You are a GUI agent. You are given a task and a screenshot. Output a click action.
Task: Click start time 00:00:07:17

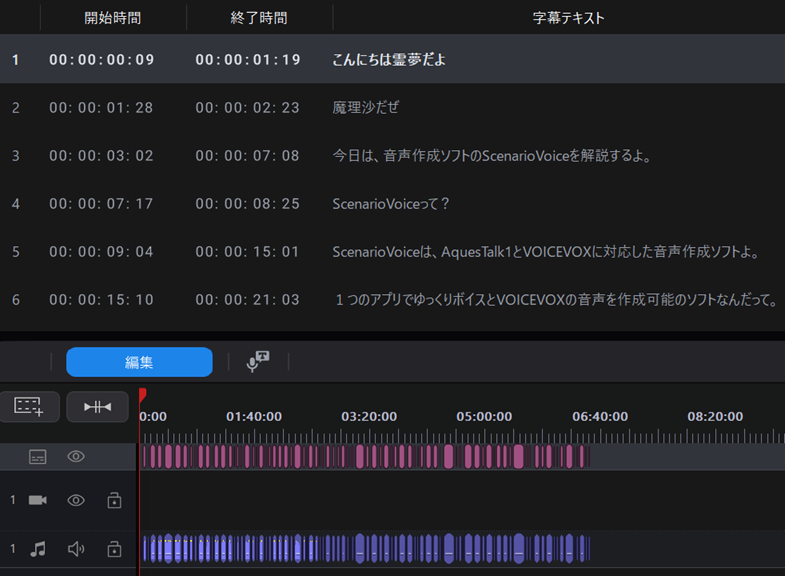coord(101,204)
